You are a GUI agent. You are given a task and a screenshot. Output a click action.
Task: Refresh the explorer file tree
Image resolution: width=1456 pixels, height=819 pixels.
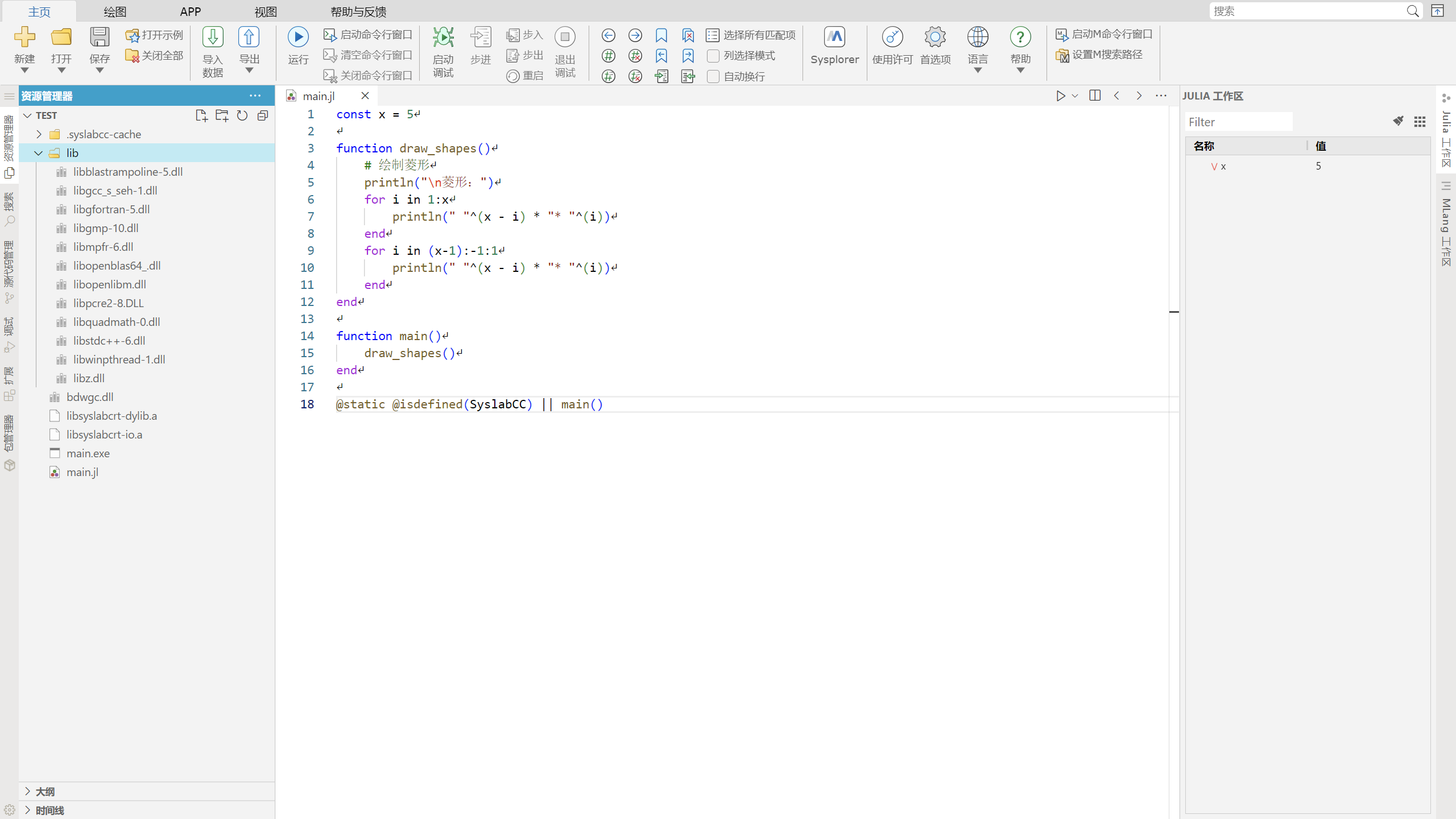pos(242,115)
